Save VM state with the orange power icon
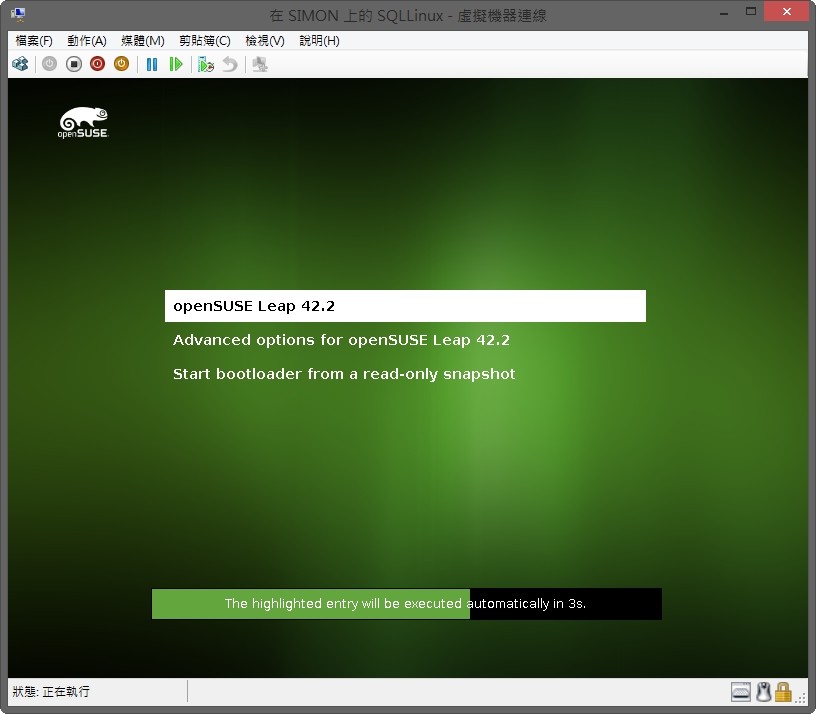 [x=121, y=65]
